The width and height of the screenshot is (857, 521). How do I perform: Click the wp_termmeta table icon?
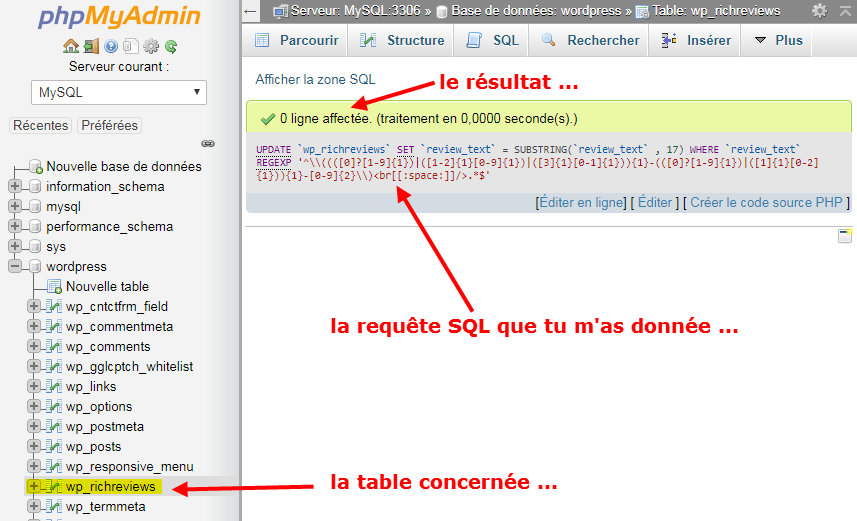pos(54,506)
